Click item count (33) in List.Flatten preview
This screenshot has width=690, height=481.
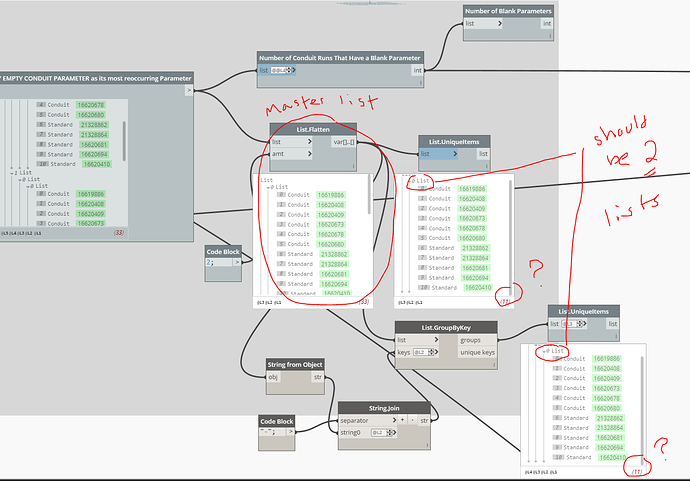pyautogui.click(x=364, y=302)
